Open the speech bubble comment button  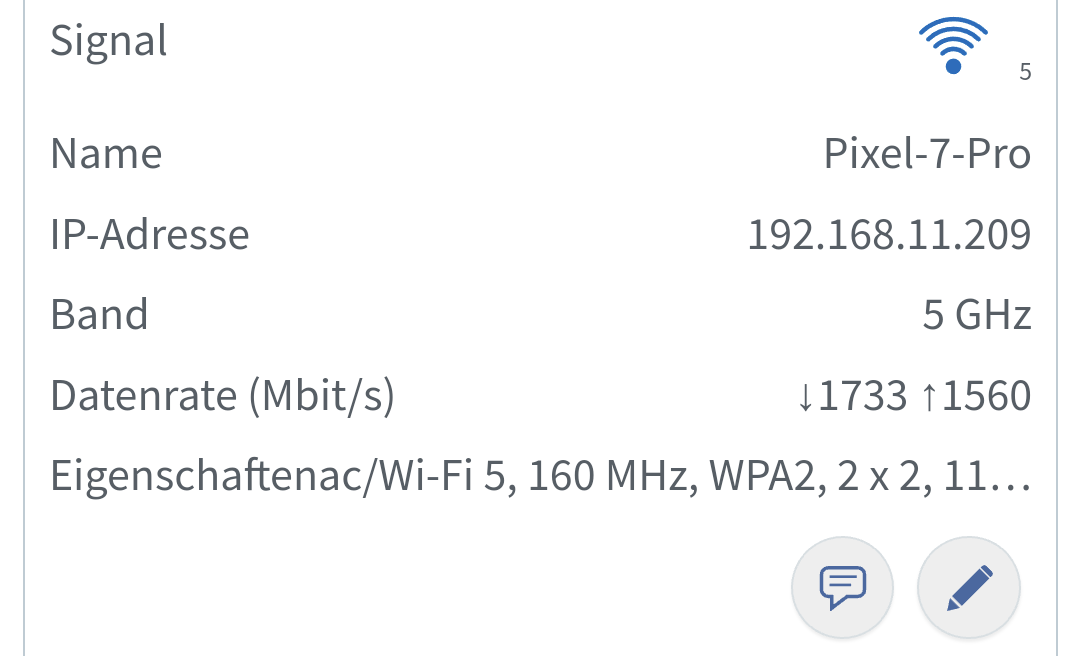(x=842, y=588)
